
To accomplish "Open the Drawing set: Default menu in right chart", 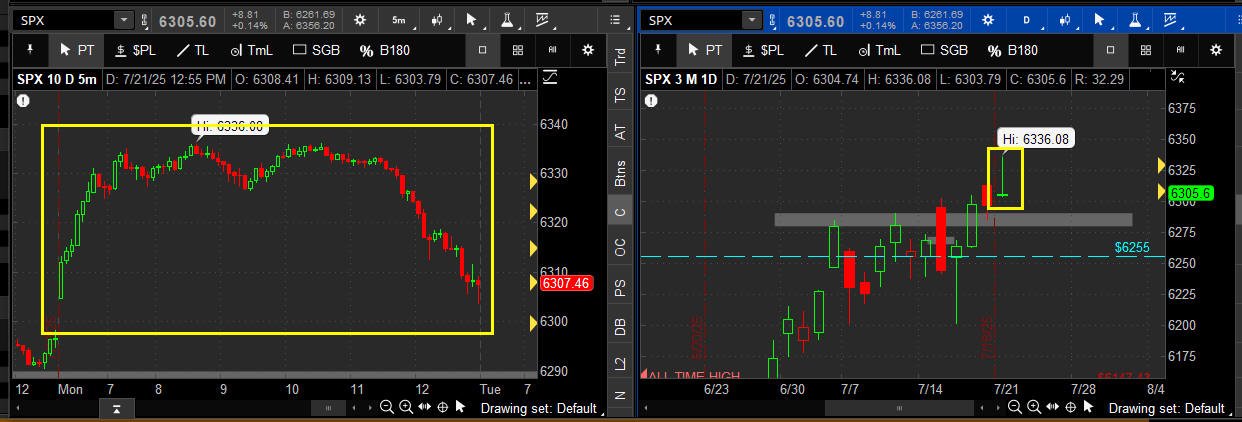I will click(x=1166, y=408).
